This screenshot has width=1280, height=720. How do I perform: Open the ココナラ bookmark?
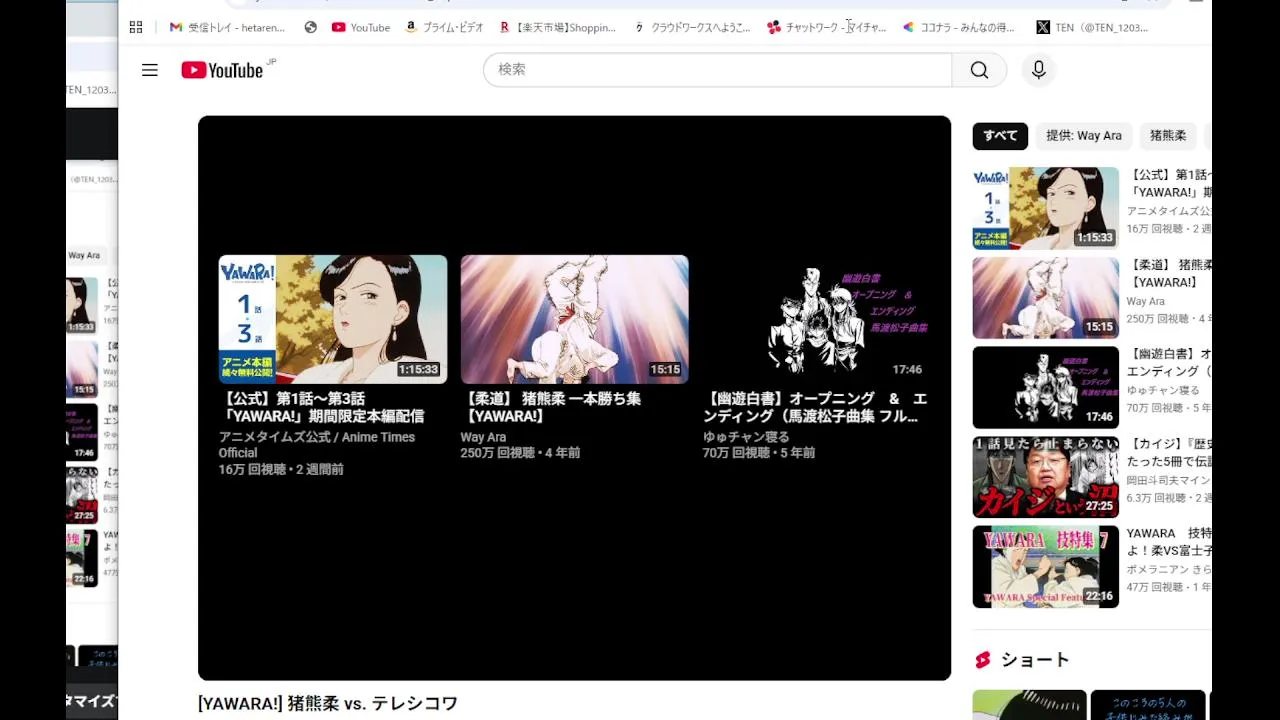[959, 27]
